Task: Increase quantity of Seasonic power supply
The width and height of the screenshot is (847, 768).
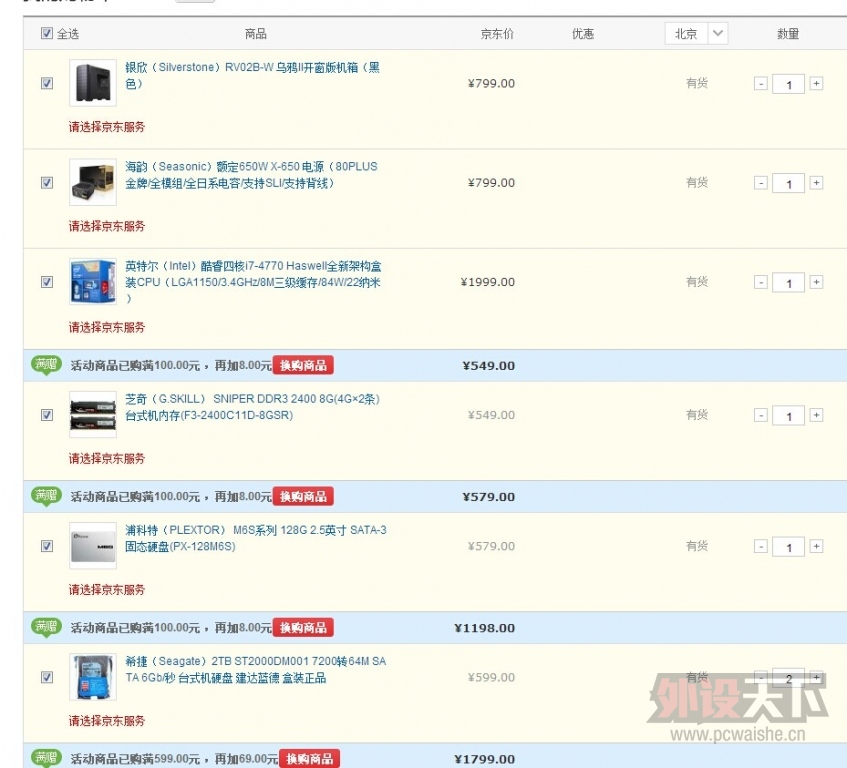Action: [816, 183]
